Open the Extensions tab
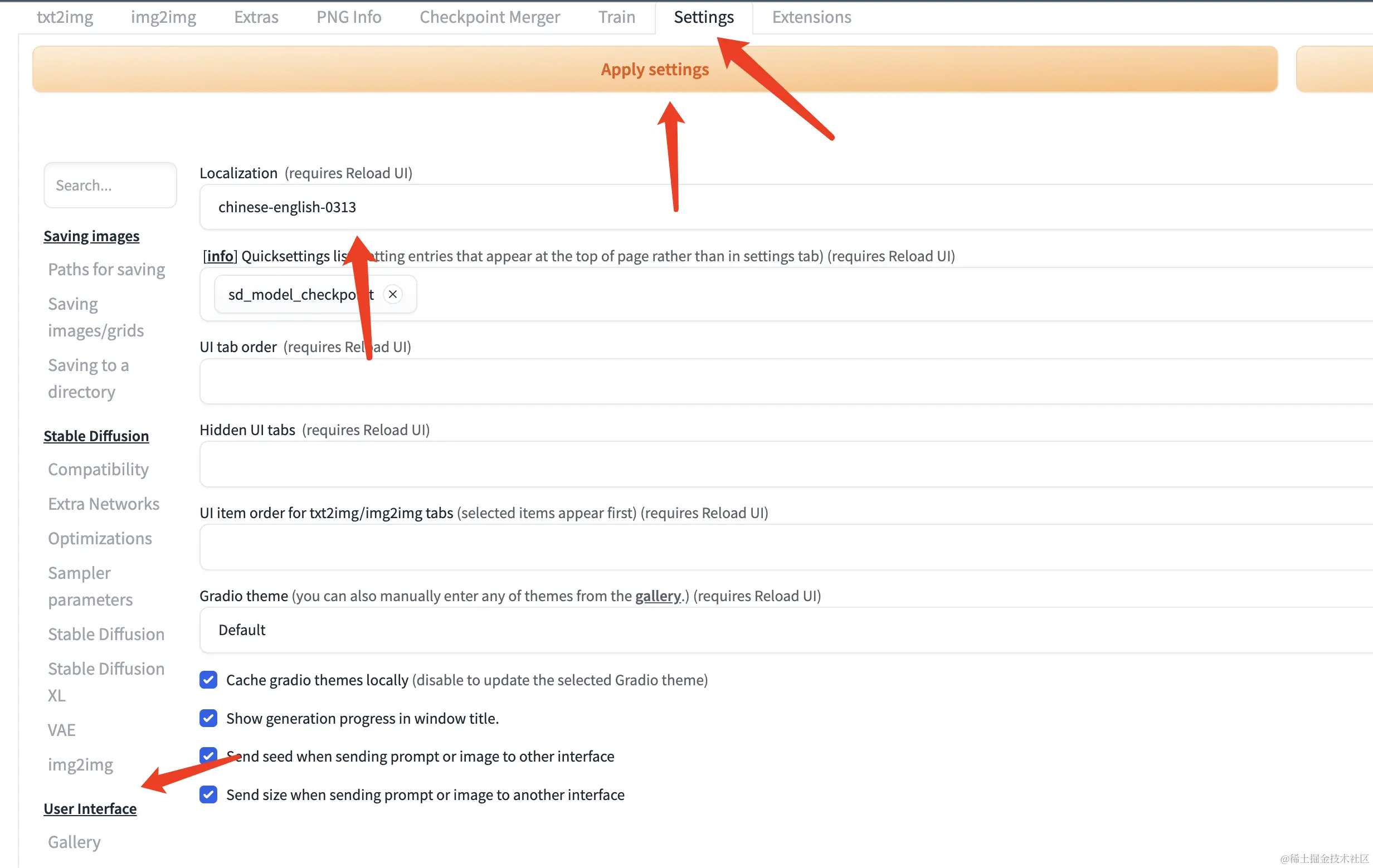The width and height of the screenshot is (1373, 868). [x=811, y=17]
